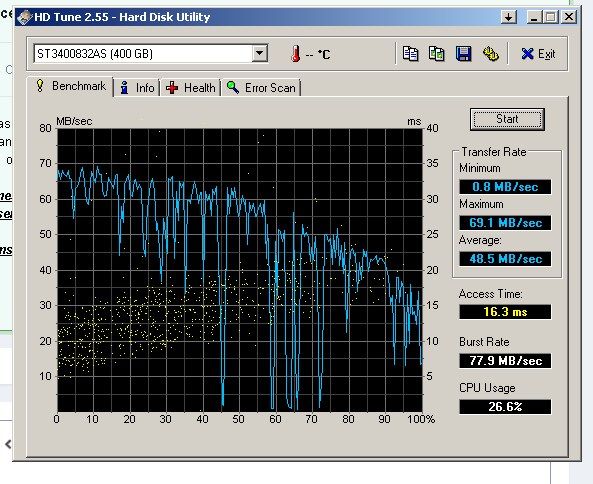Image resolution: width=593 pixels, height=484 pixels.
Task: Switch to the Error Scan tab
Action: [261, 88]
